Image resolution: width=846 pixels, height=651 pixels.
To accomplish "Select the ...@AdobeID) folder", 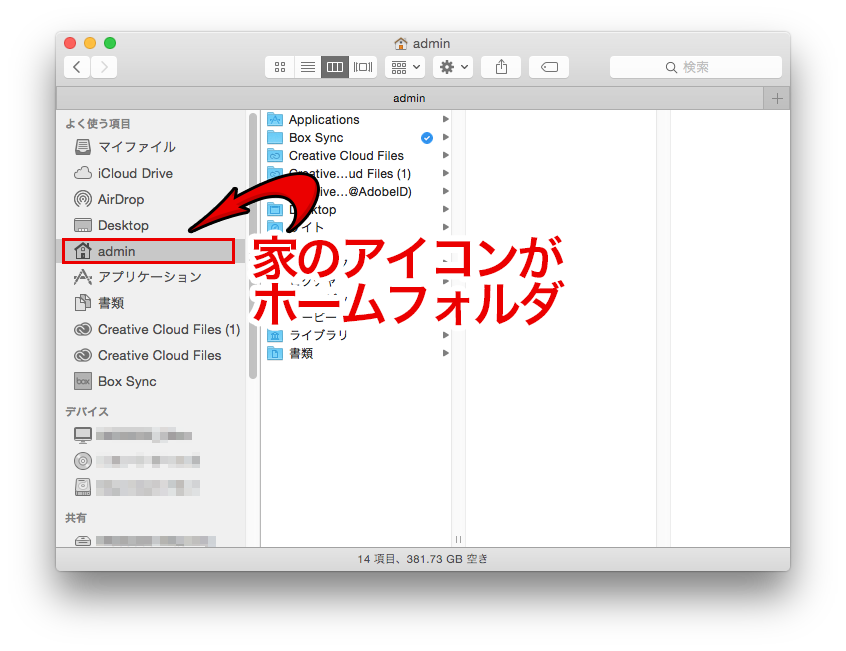I will (358, 191).
